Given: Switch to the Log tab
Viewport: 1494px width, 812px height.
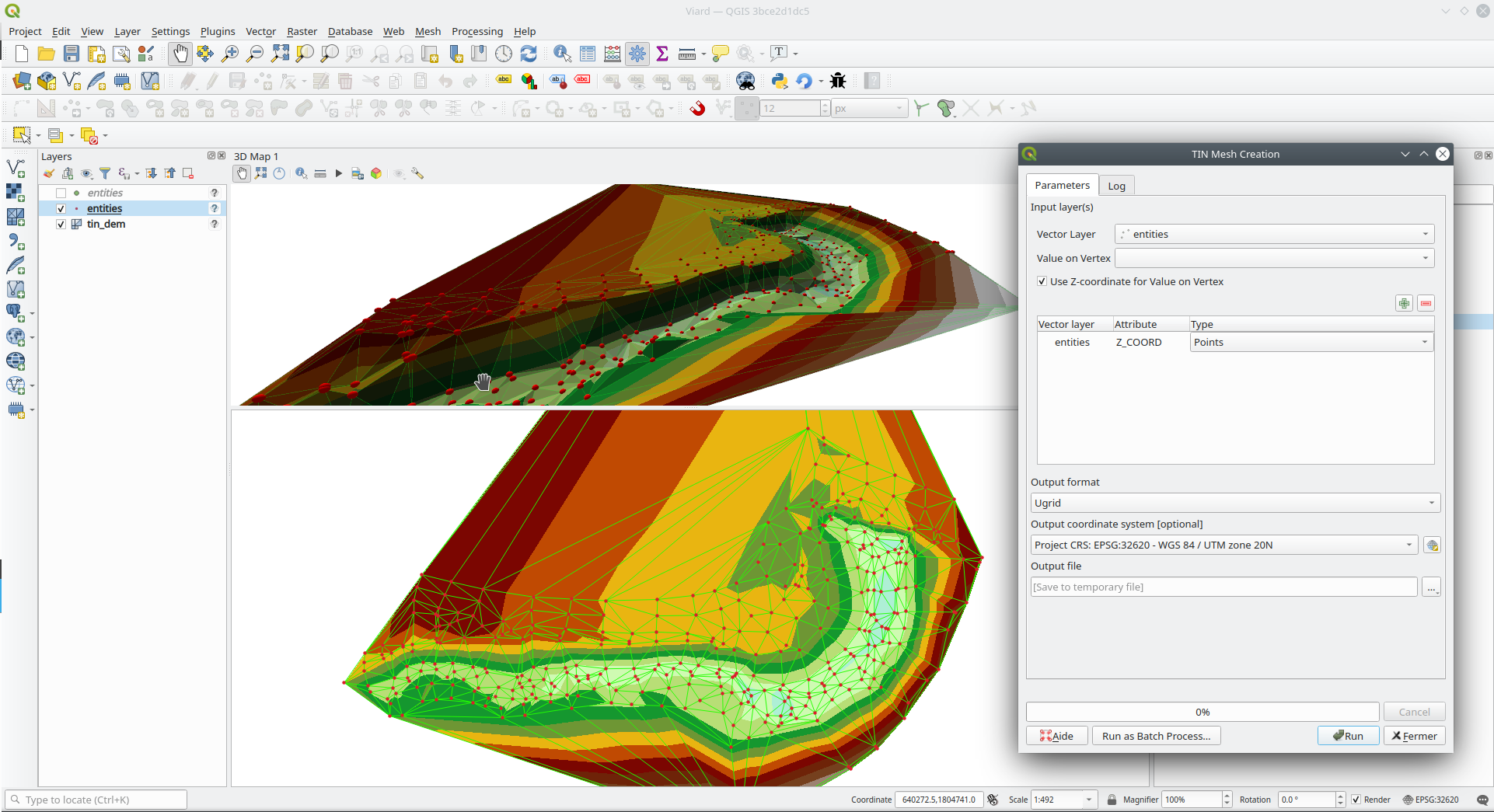Looking at the screenshot, I should 1116,186.
